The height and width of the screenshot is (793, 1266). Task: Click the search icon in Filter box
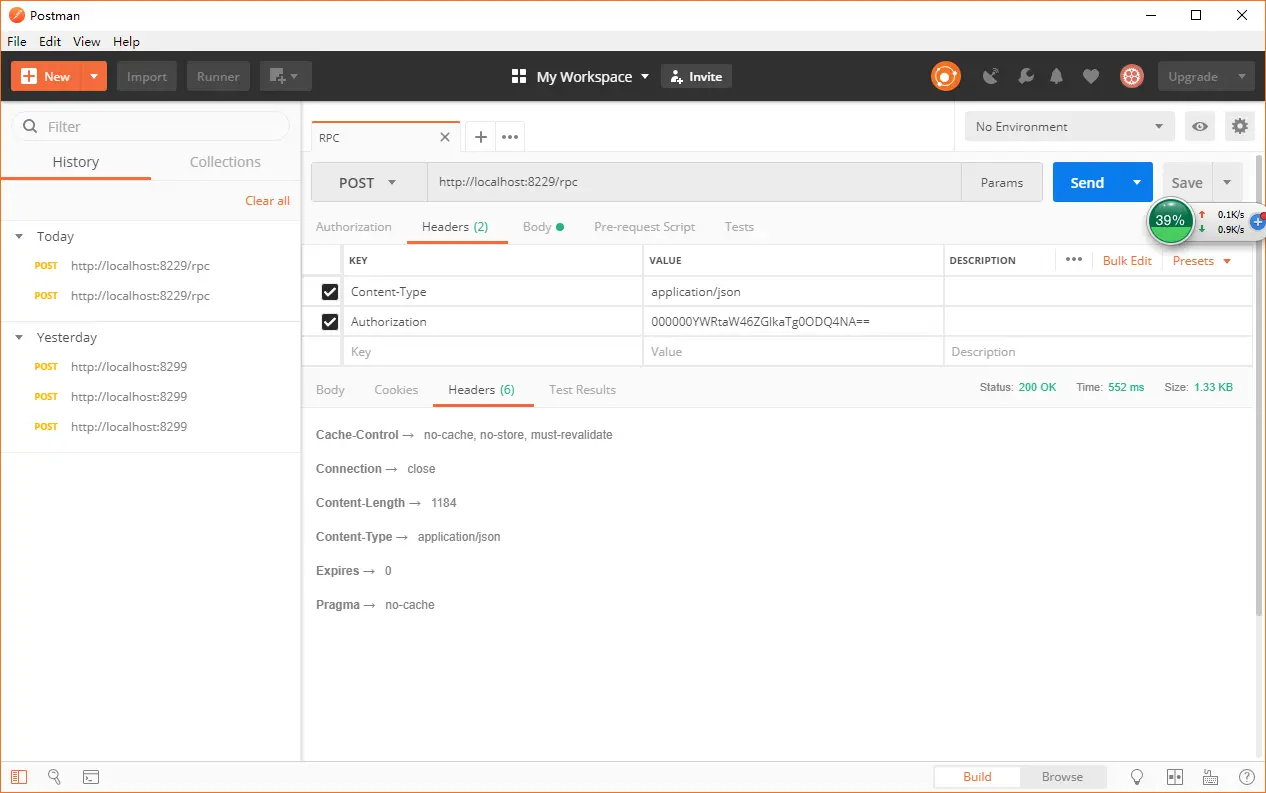point(30,127)
